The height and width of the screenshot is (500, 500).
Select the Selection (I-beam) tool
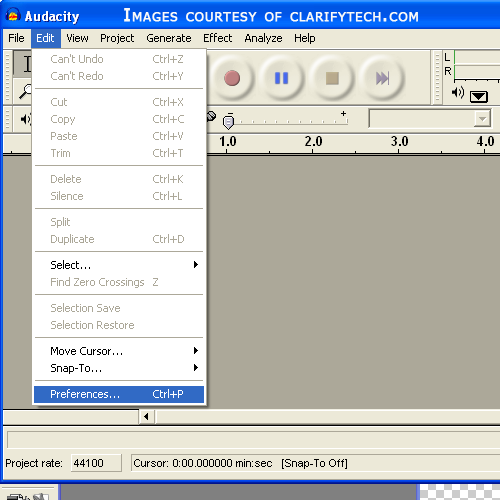23,63
